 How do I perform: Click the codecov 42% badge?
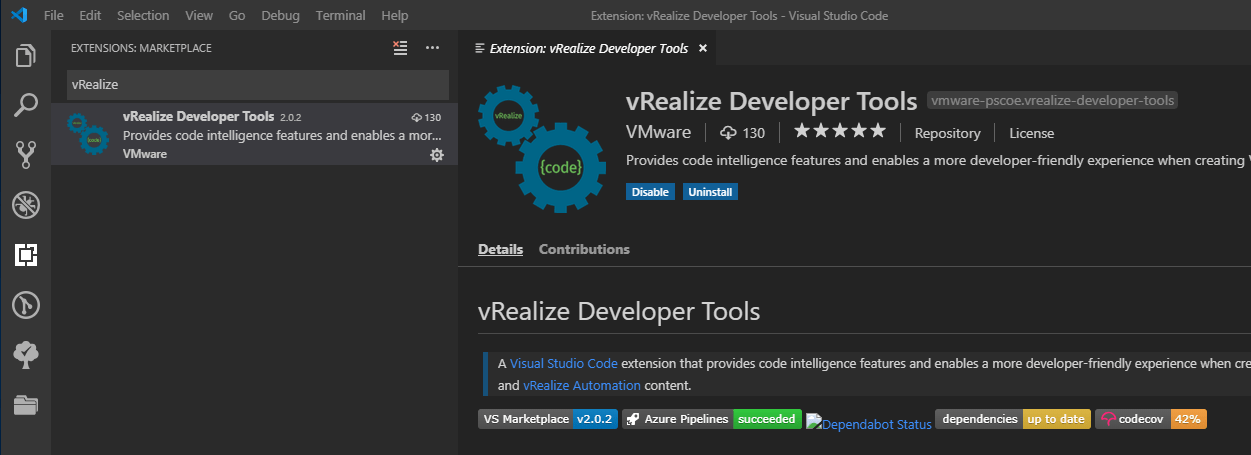(x=1151, y=419)
